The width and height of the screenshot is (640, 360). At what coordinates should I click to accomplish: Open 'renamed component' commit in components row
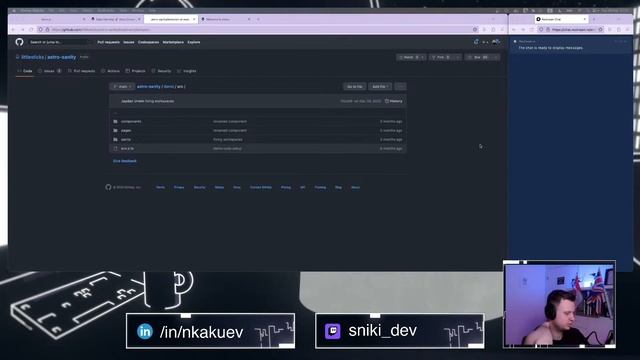click(230, 122)
